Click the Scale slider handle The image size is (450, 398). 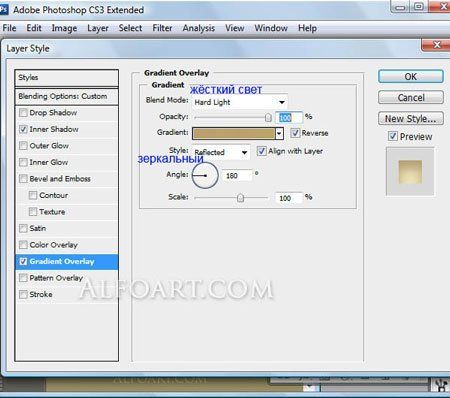pos(240,198)
